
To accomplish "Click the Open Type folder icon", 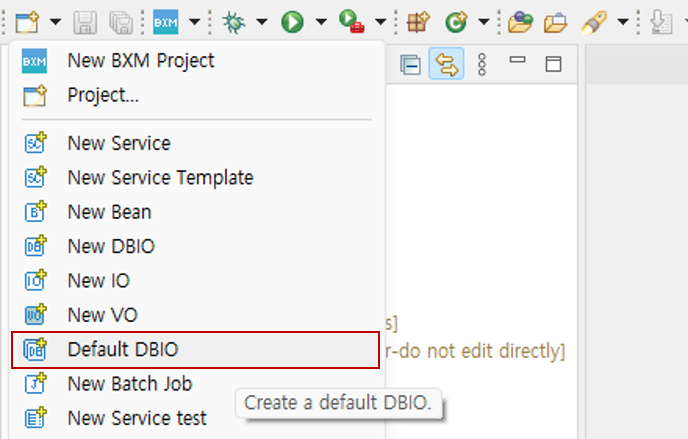I will 520,22.
